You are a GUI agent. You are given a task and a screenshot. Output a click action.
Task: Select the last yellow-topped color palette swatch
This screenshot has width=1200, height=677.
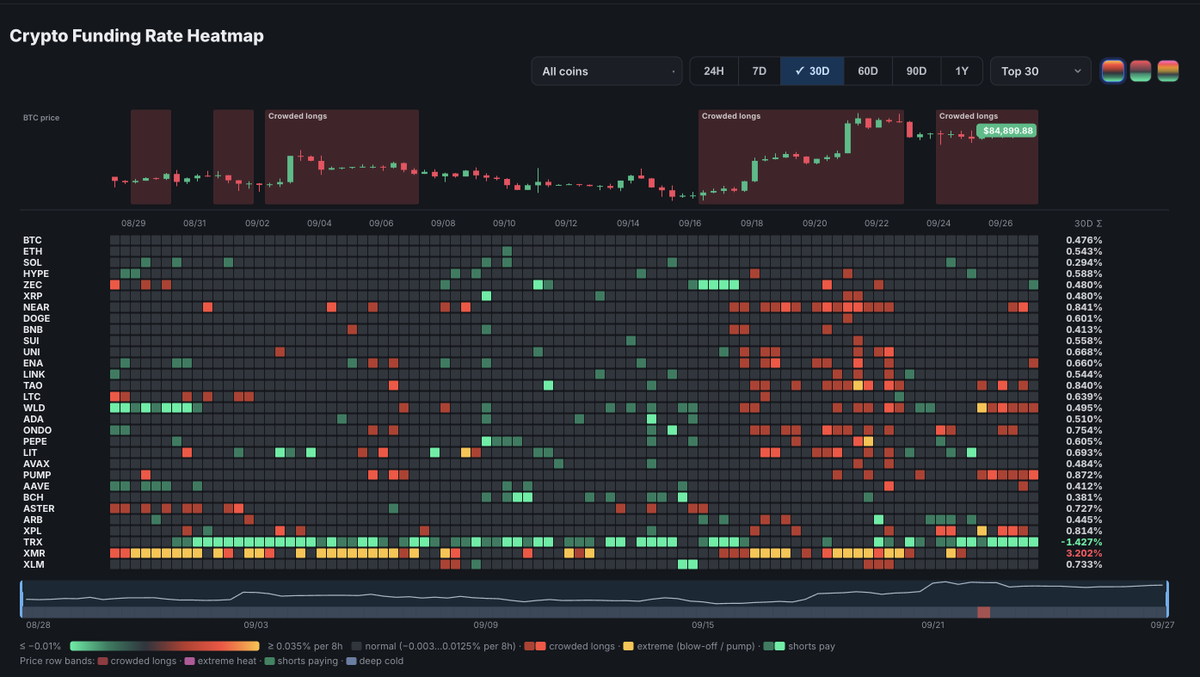[x=1168, y=71]
